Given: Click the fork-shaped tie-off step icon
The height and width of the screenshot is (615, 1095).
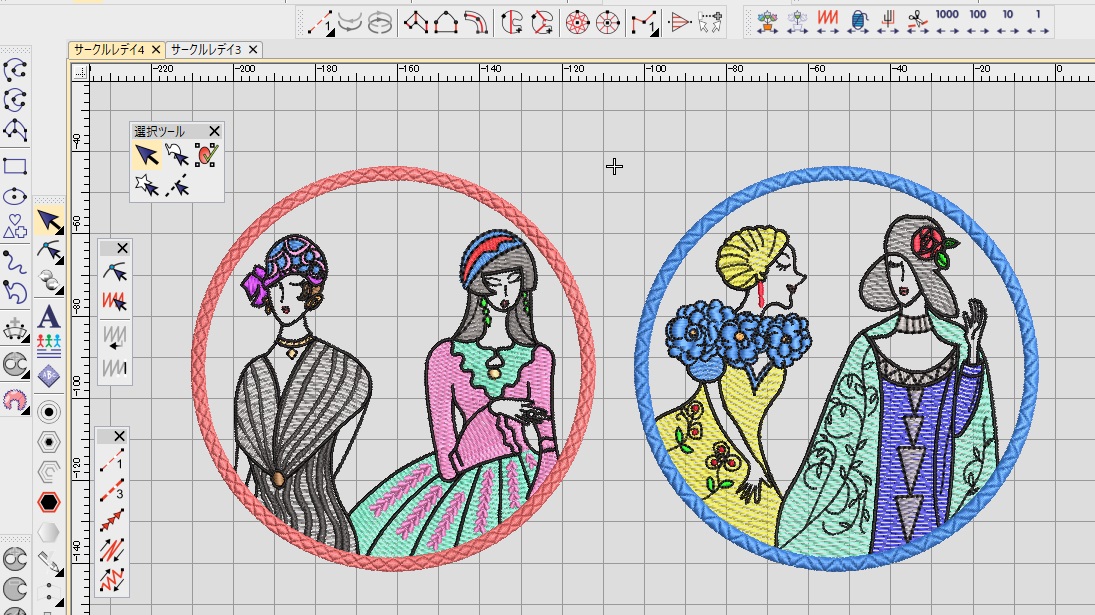Looking at the screenshot, I should (888, 22).
